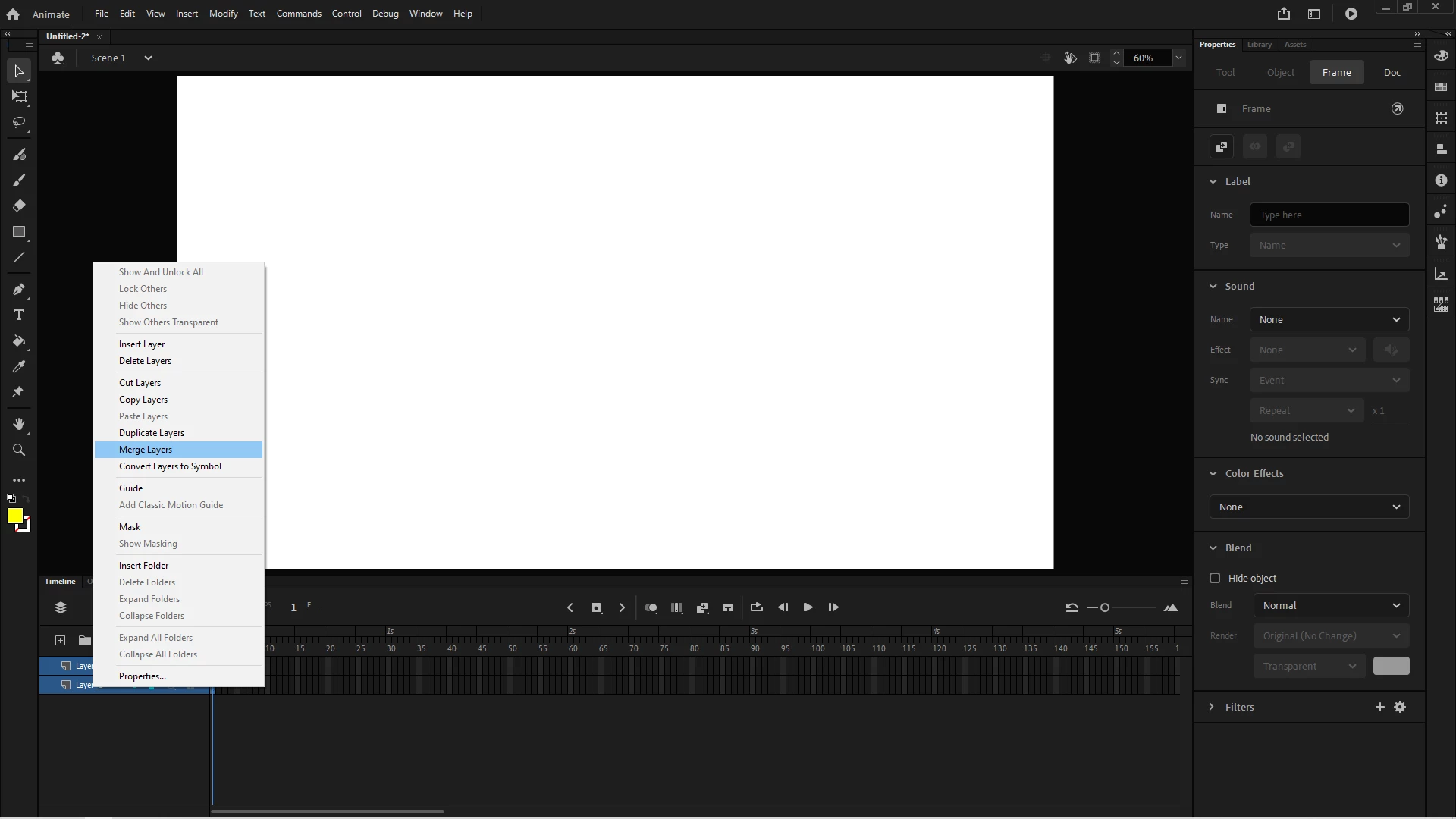Open the Color Effects None dropdown
This screenshot has height=819, width=1456.
point(1309,507)
